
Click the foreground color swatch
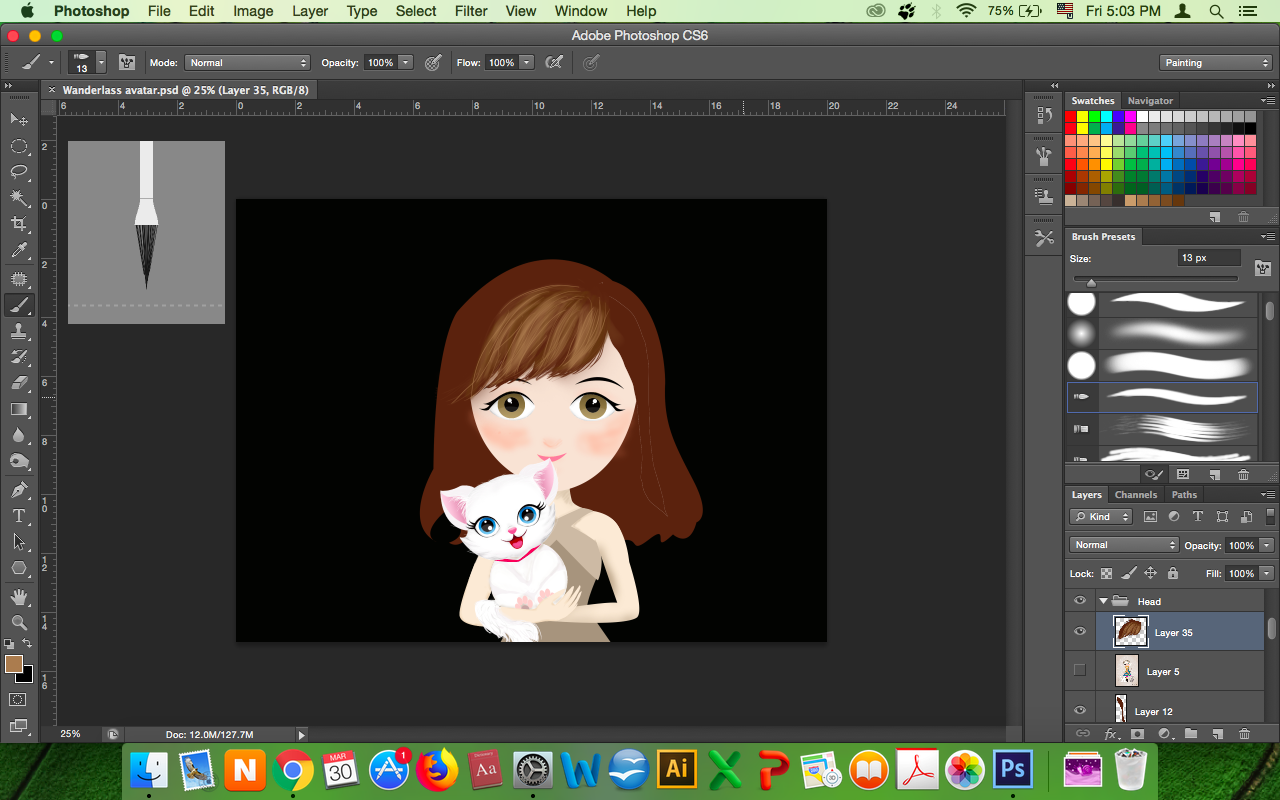pyautogui.click(x=13, y=663)
